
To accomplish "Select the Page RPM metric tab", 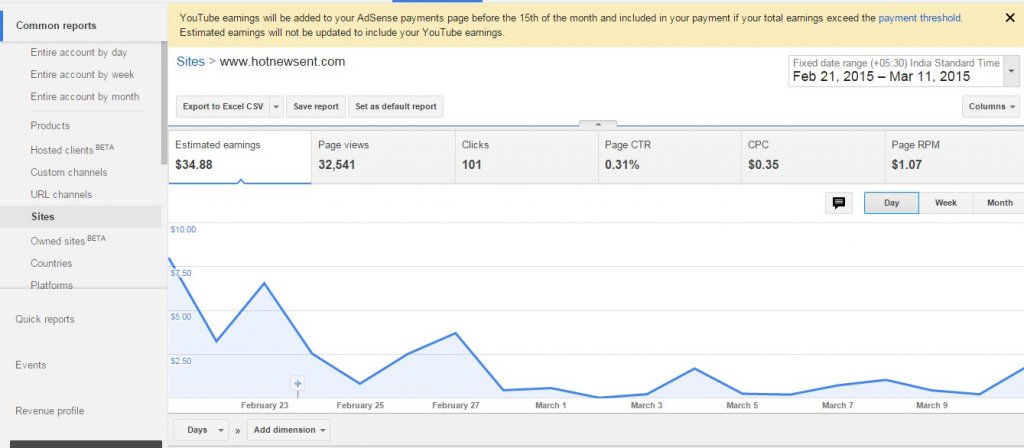I will [x=956, y=156].
